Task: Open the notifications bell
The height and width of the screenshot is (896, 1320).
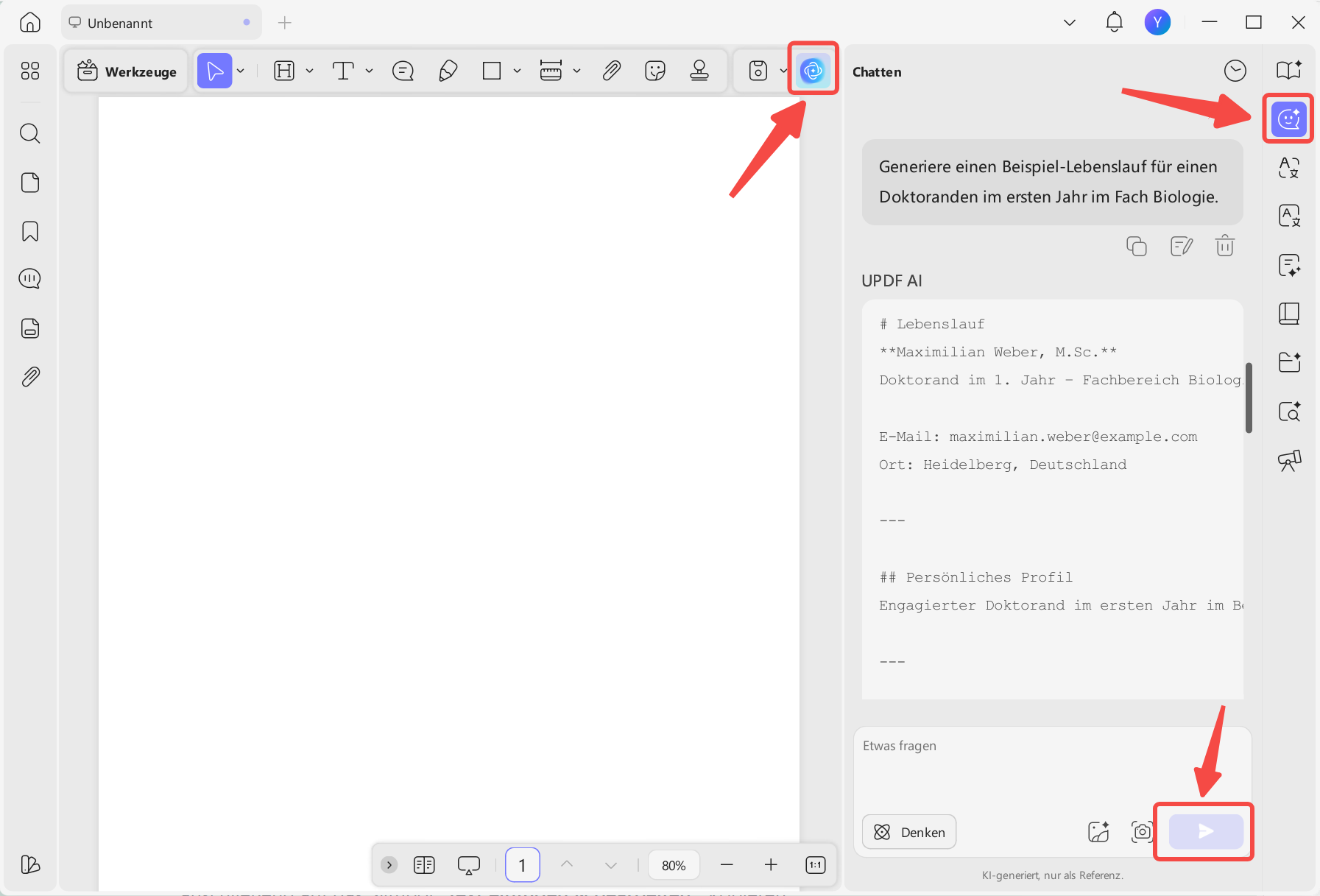Action: point(1115,22)
